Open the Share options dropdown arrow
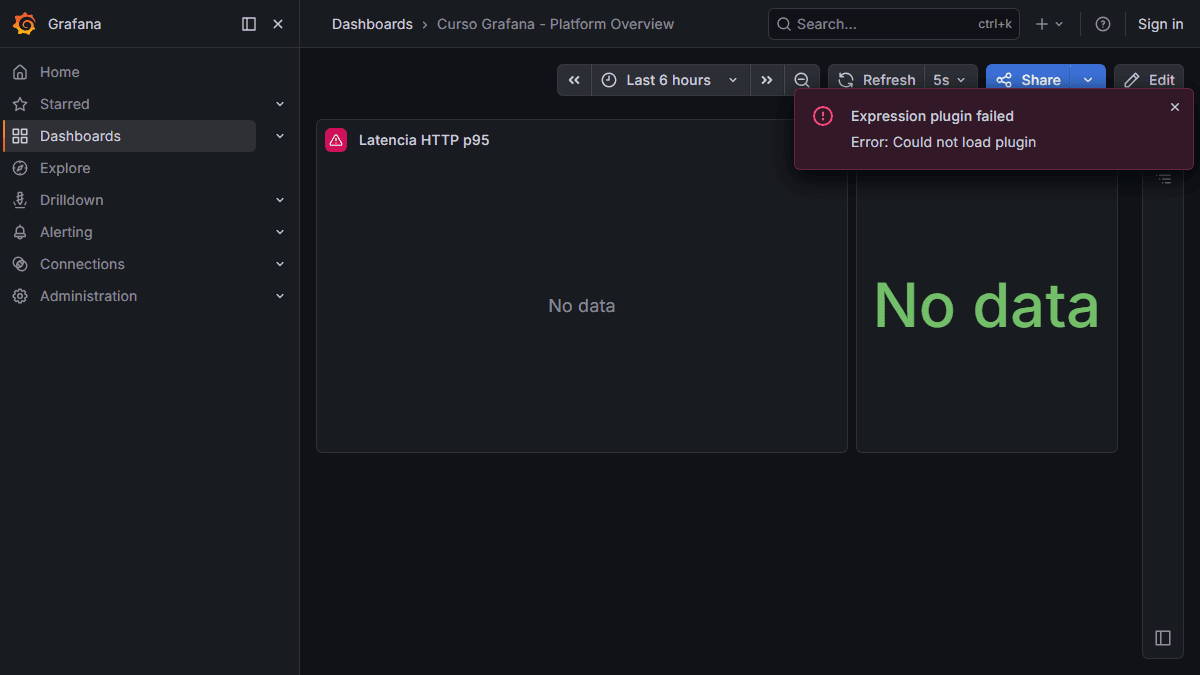Viewport: 1200px width, 675px height. pos(1088,80)
